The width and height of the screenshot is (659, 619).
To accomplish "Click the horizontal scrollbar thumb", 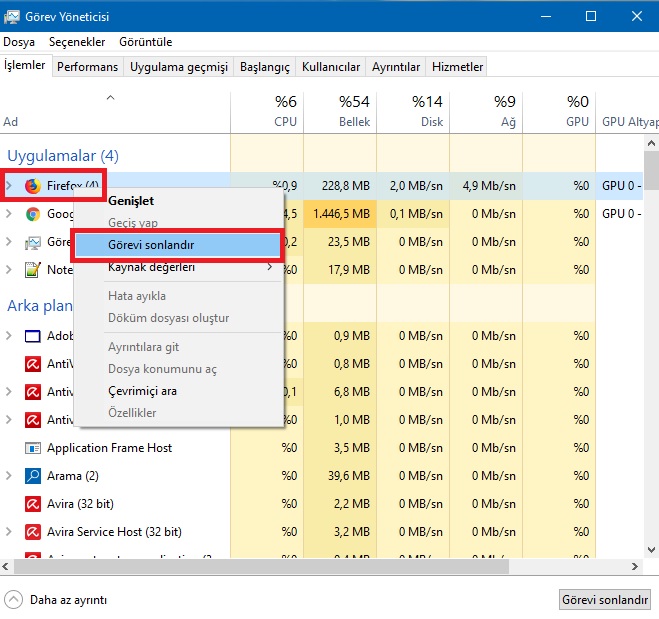I will pos(261,566).
